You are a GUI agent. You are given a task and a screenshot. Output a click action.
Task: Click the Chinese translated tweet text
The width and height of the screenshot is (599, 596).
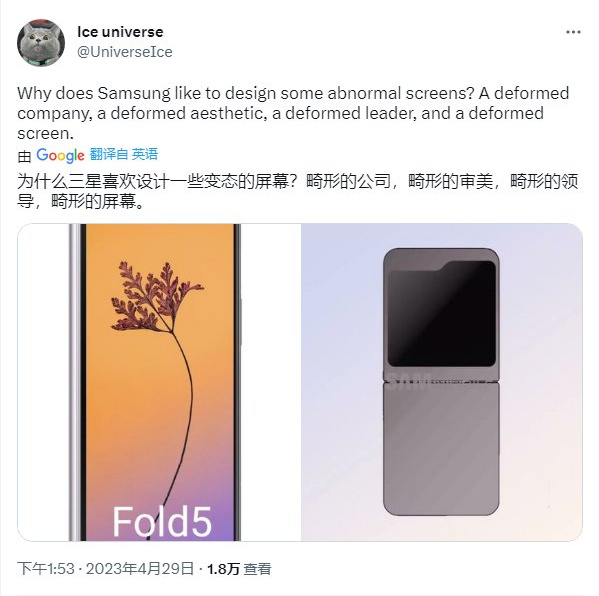298,191
